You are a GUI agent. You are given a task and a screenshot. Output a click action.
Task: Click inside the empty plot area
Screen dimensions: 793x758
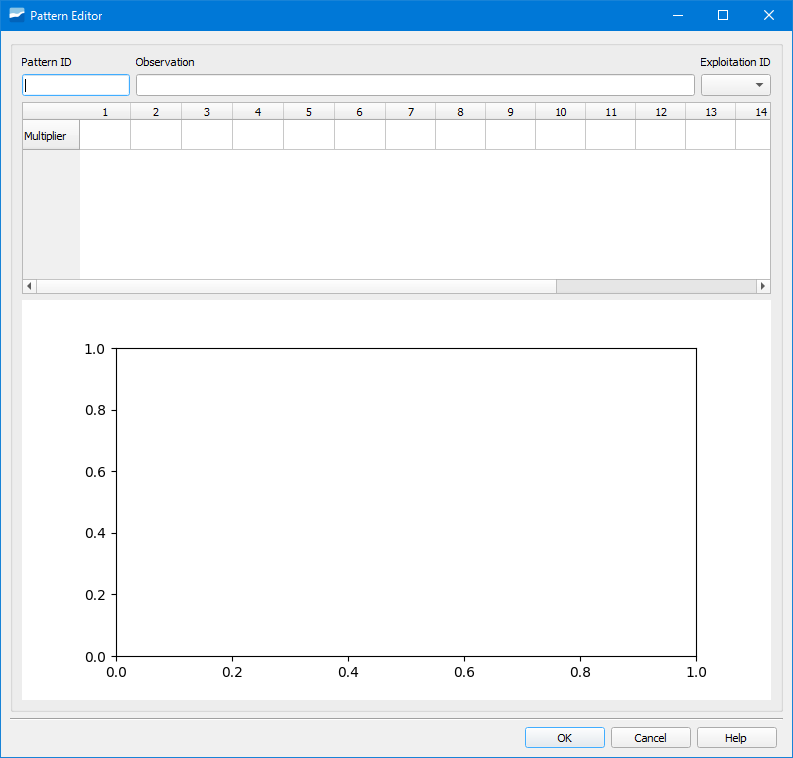406,502
